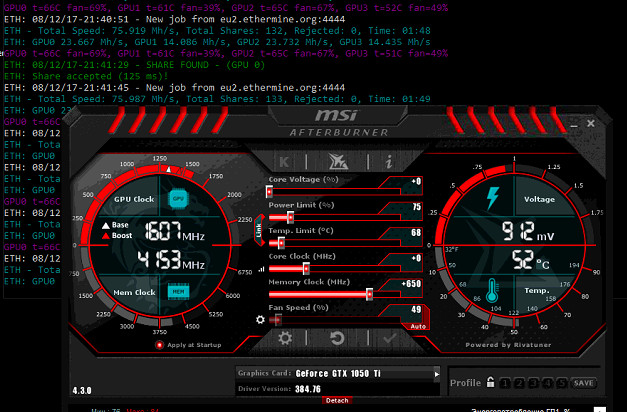Screen dimensions: 627x412
Task: Click the MSI dragon logo icon
Action: (338, 162)
